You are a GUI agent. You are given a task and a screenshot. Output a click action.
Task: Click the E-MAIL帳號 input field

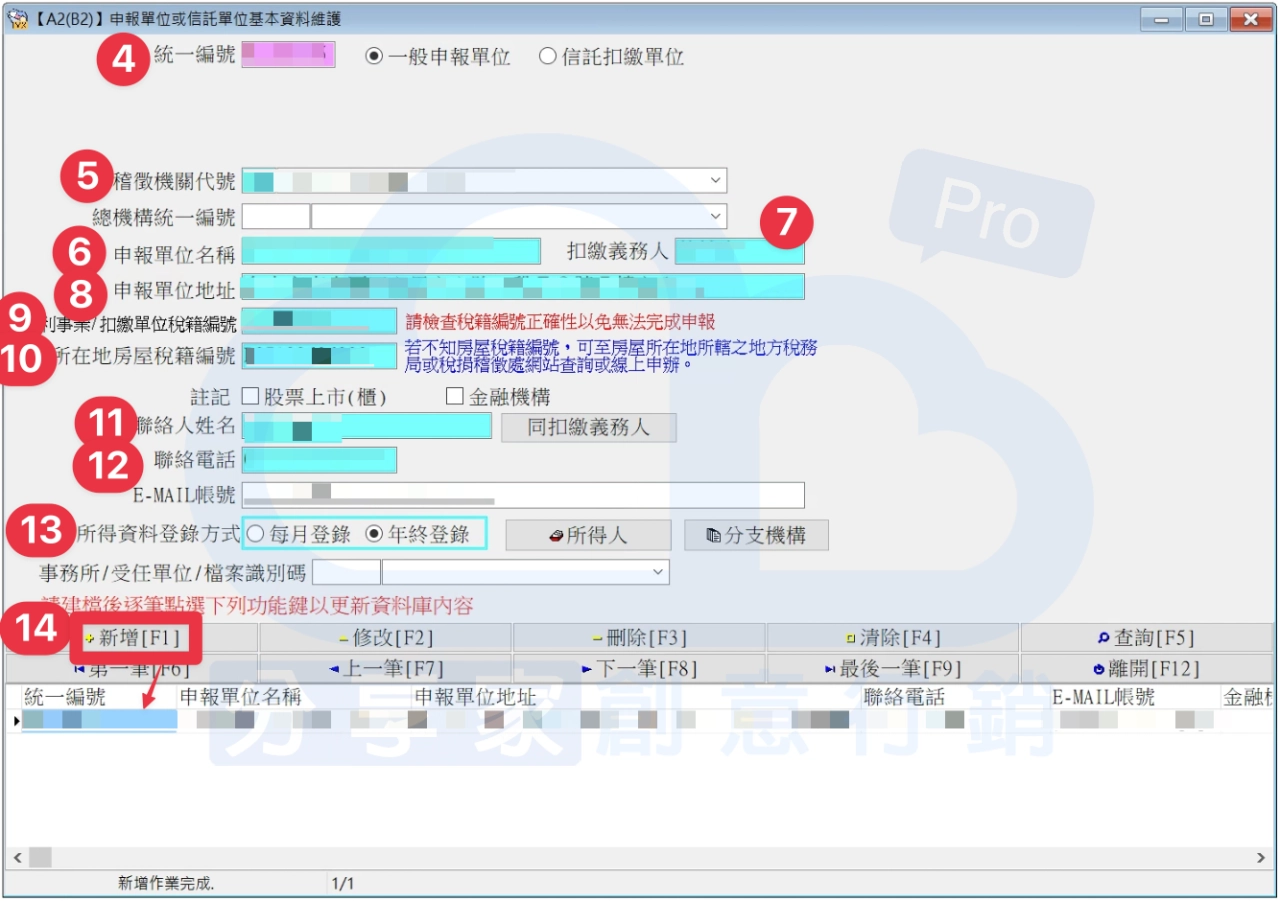(523, 495)
